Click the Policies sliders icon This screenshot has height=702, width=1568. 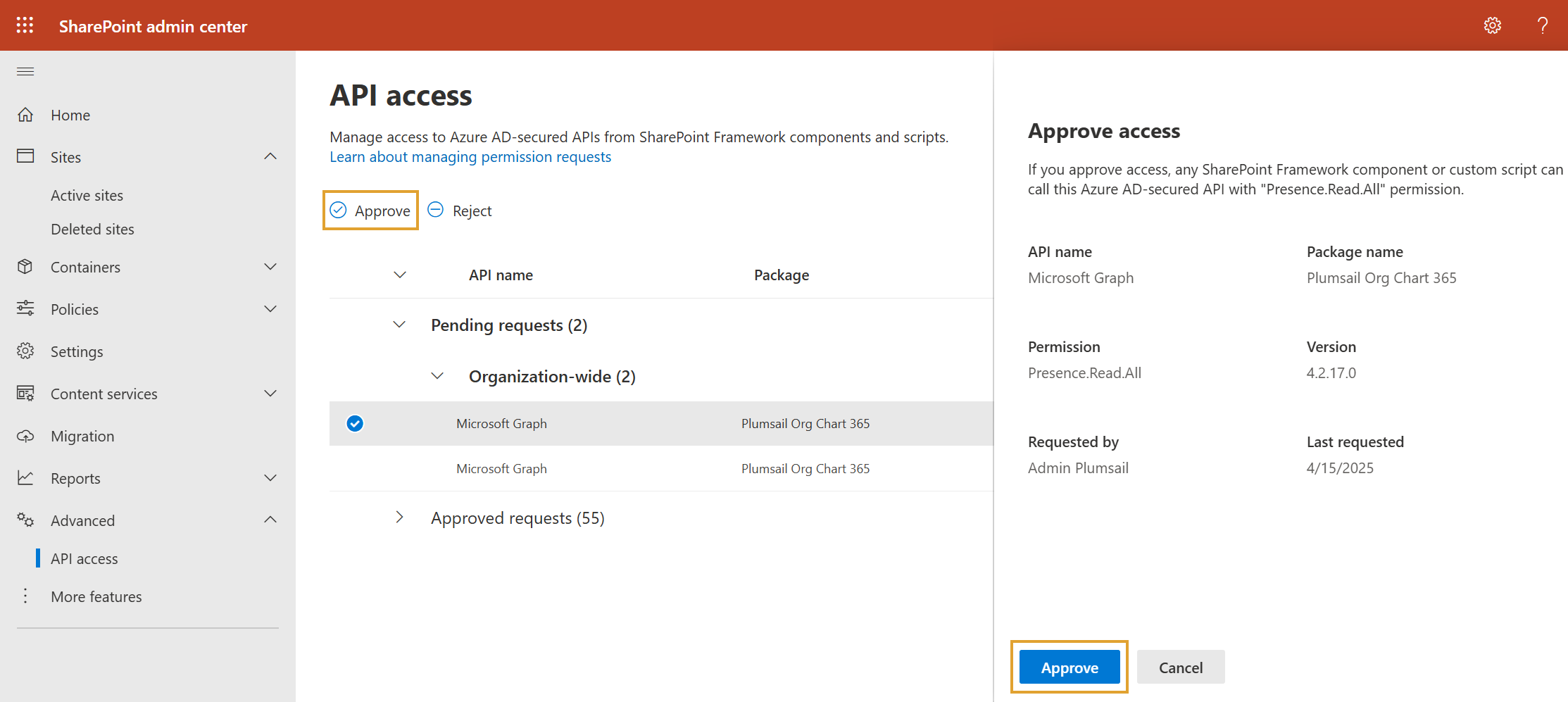pos(25,308)
